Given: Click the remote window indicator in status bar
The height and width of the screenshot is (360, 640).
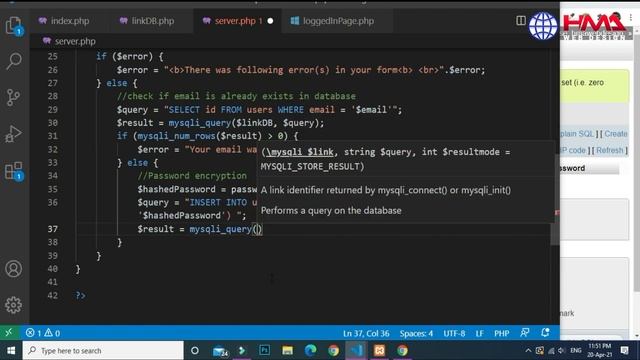Looking at the screenshot, I should tap(9, 333).
